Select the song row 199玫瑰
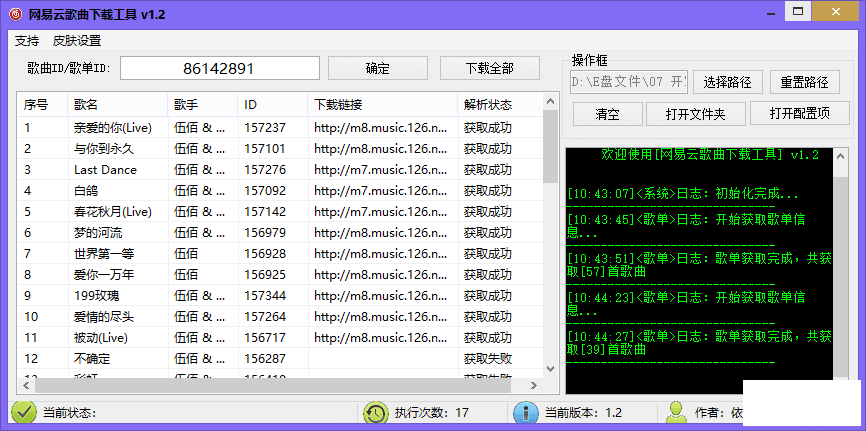This screenshot has height=431, width=866. [280, 296]
